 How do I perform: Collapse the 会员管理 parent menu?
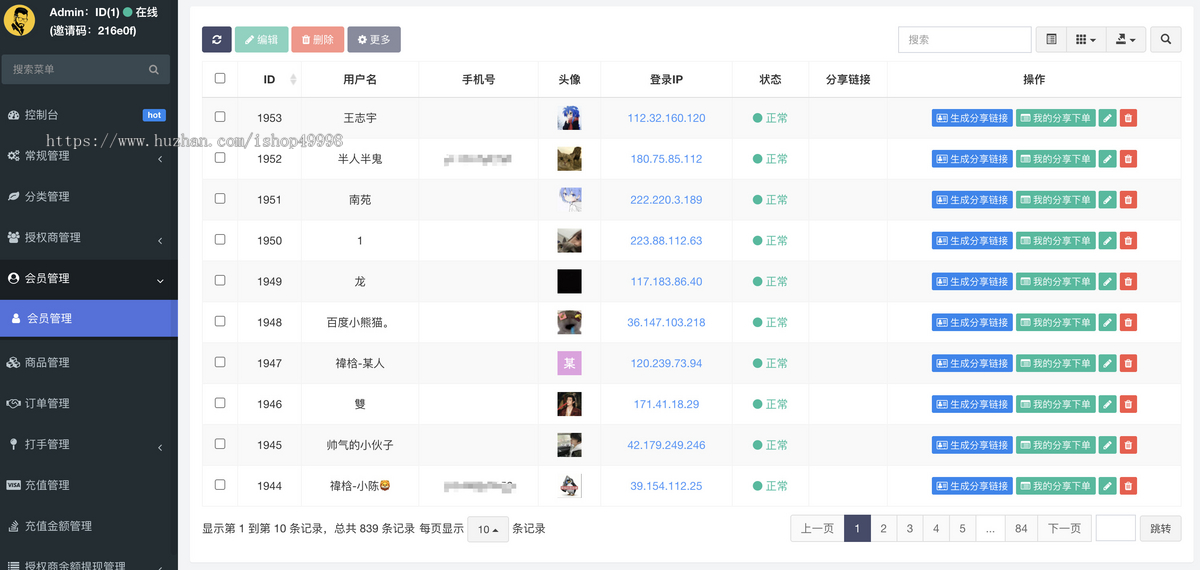(x=89, y=279)
